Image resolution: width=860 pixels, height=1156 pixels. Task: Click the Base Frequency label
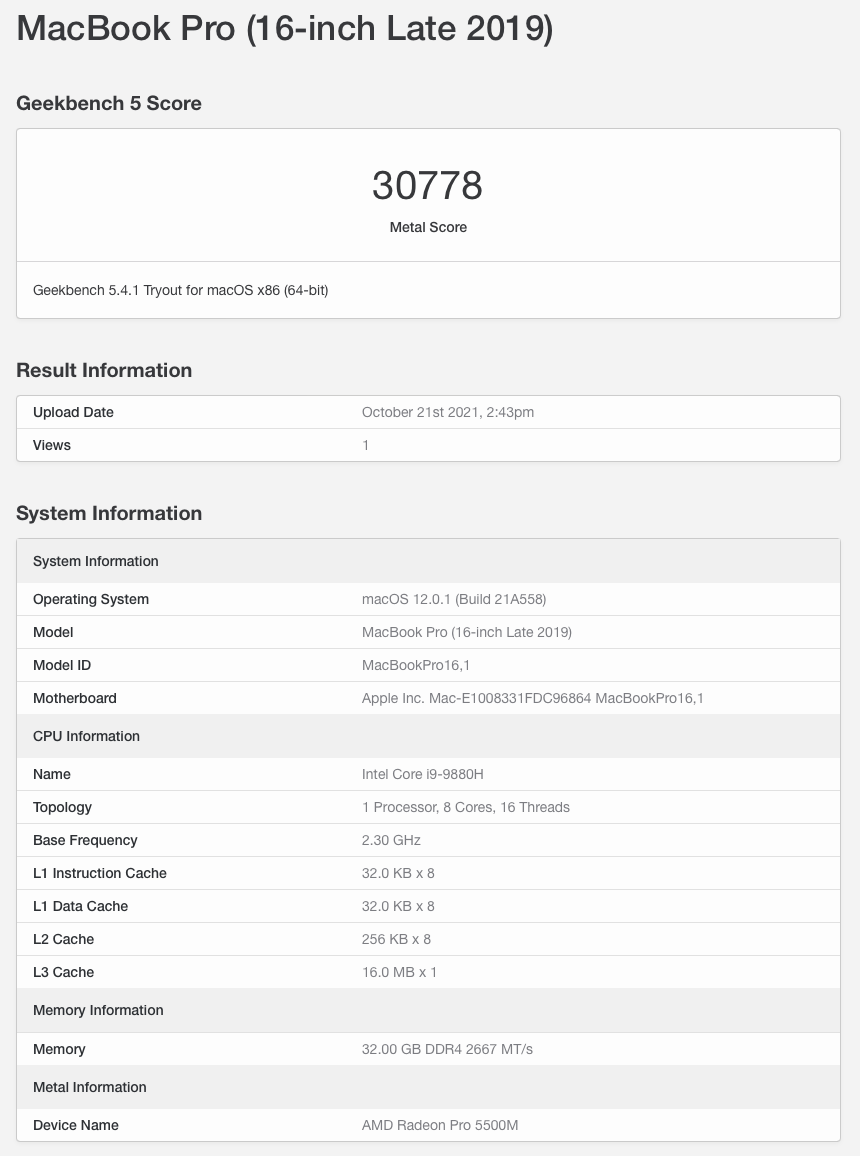tap(85, 840)
